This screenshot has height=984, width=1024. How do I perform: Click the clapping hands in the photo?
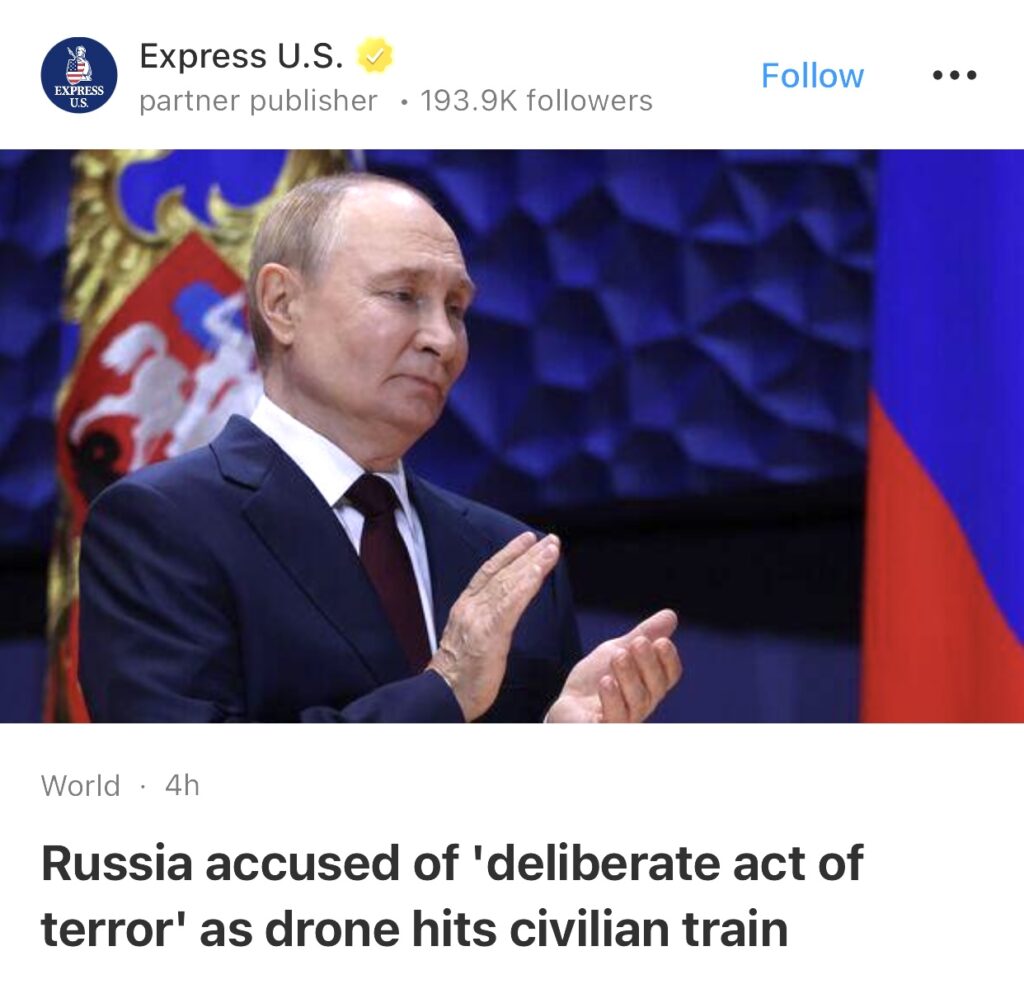555,633
